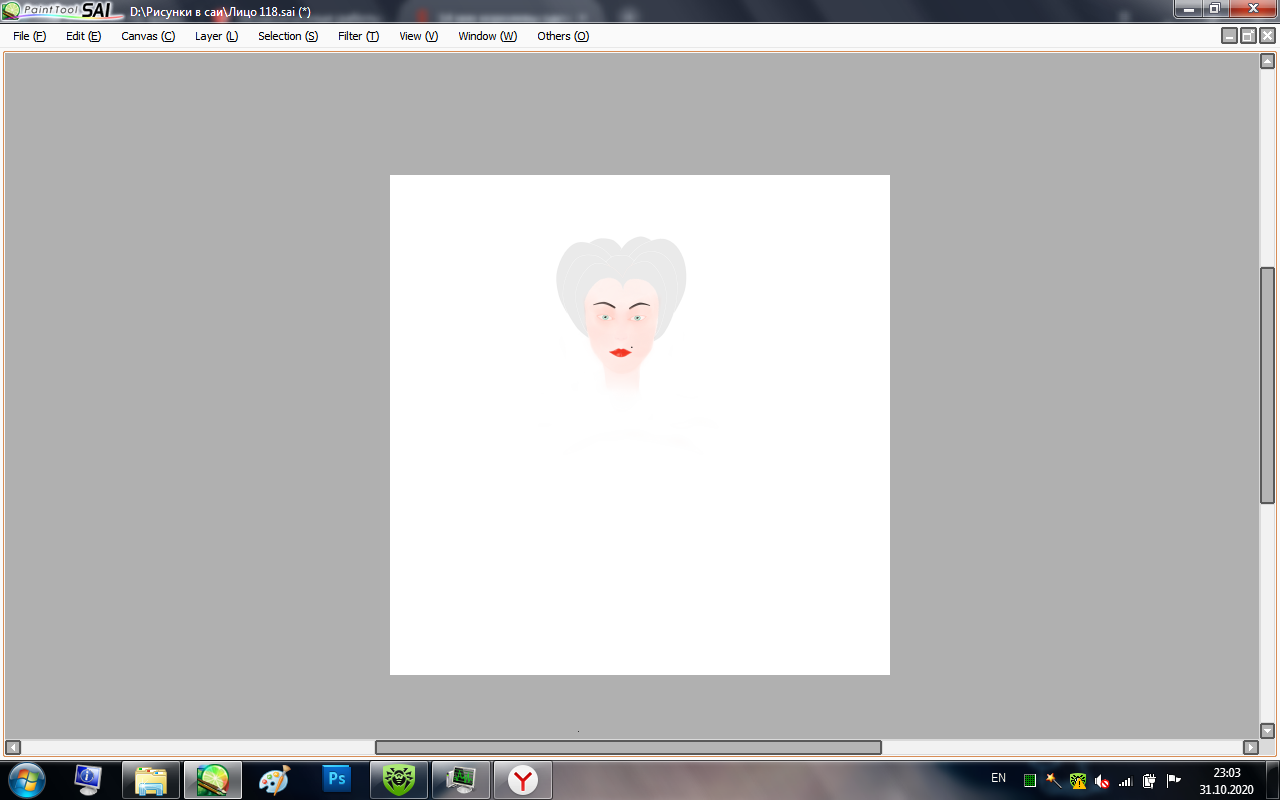Open Photoshop from the taskbar
Viewport: 1282px width, 800px height.
337,779
